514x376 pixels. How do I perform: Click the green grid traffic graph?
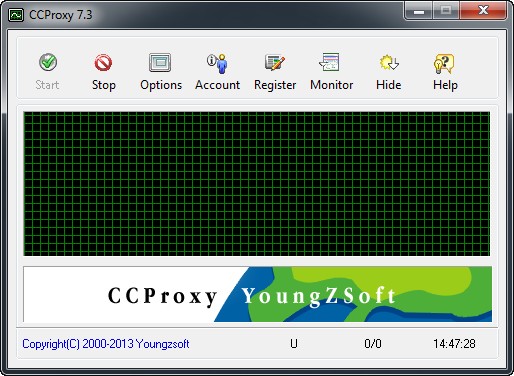pyautogui.click(x=257, y=184)
